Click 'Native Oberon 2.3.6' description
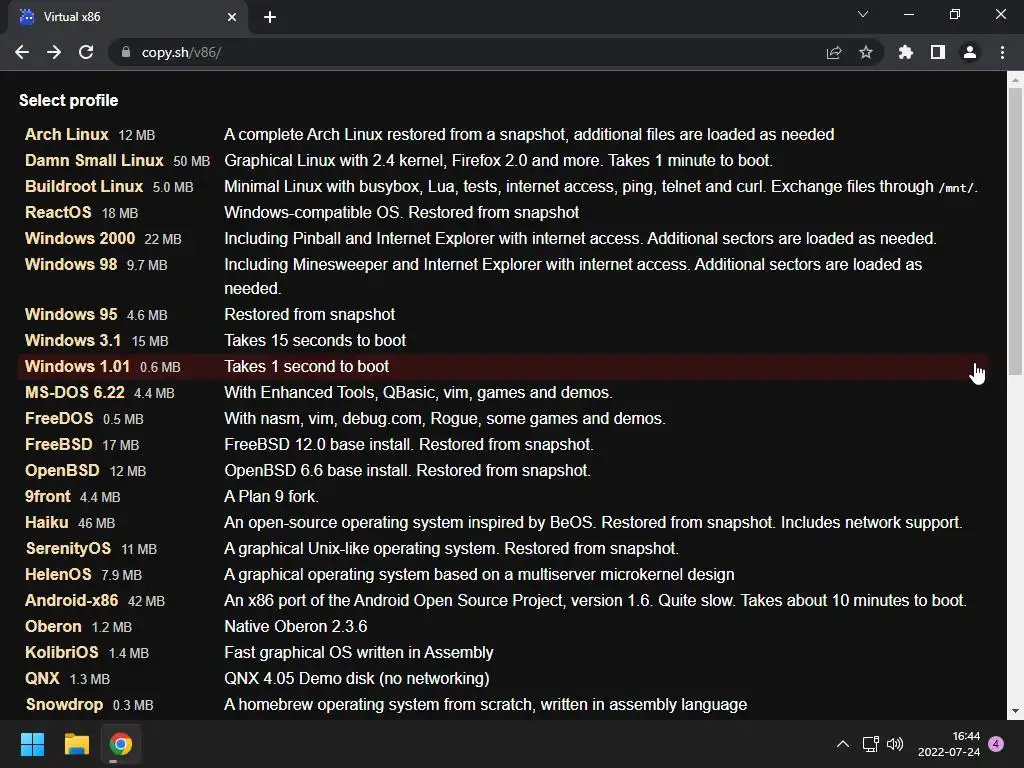The width and height of the screenshot is (1024, 768). (x=296, y=627)
